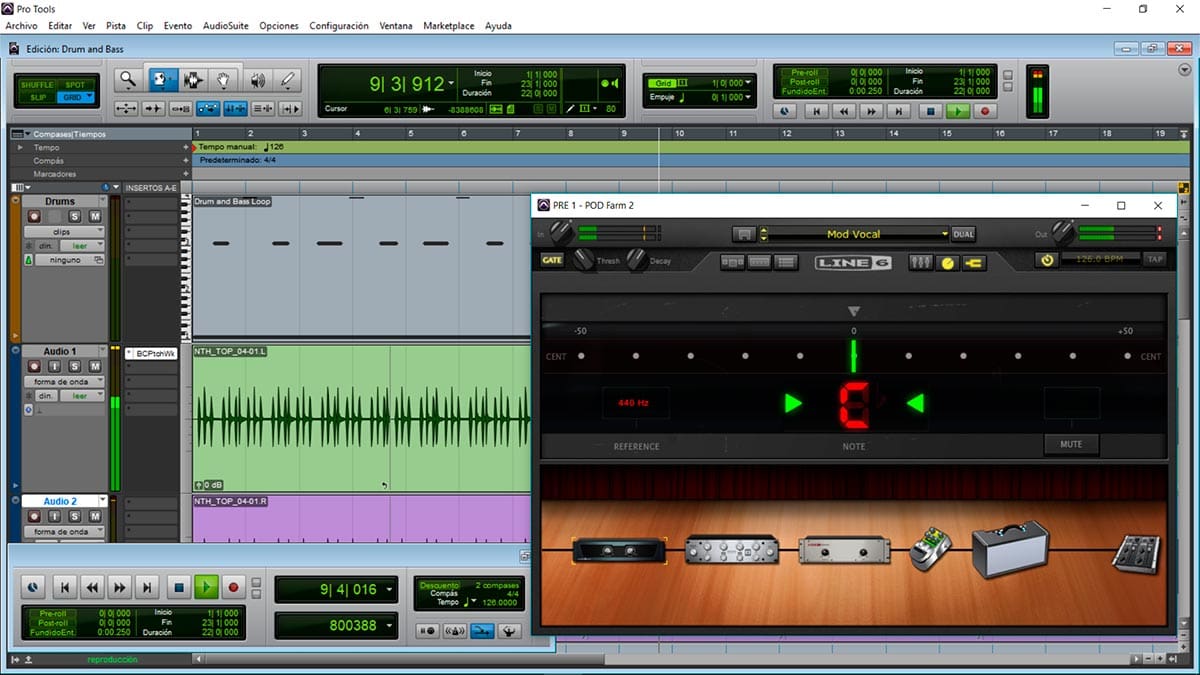1200x675 pixels.
Task: Enable SPOT edit mode
Action: tap(75, 85)
